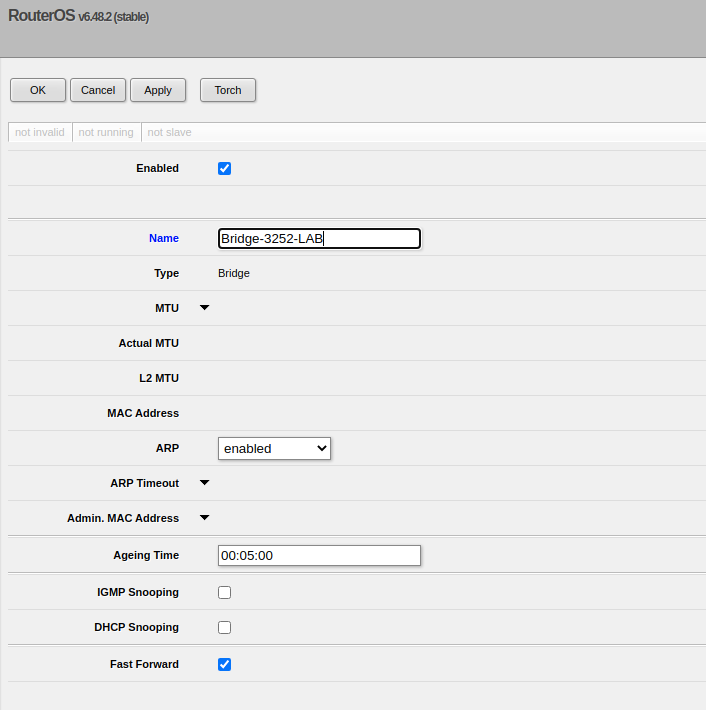
Task: Click the blue Name label
Action: [164, 238]
